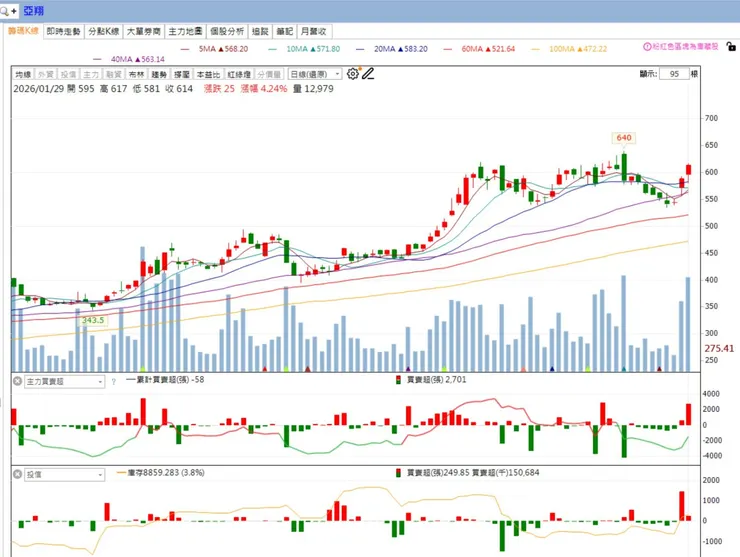Click the '60MA ▲521.64' legend text

click(488, 49)
